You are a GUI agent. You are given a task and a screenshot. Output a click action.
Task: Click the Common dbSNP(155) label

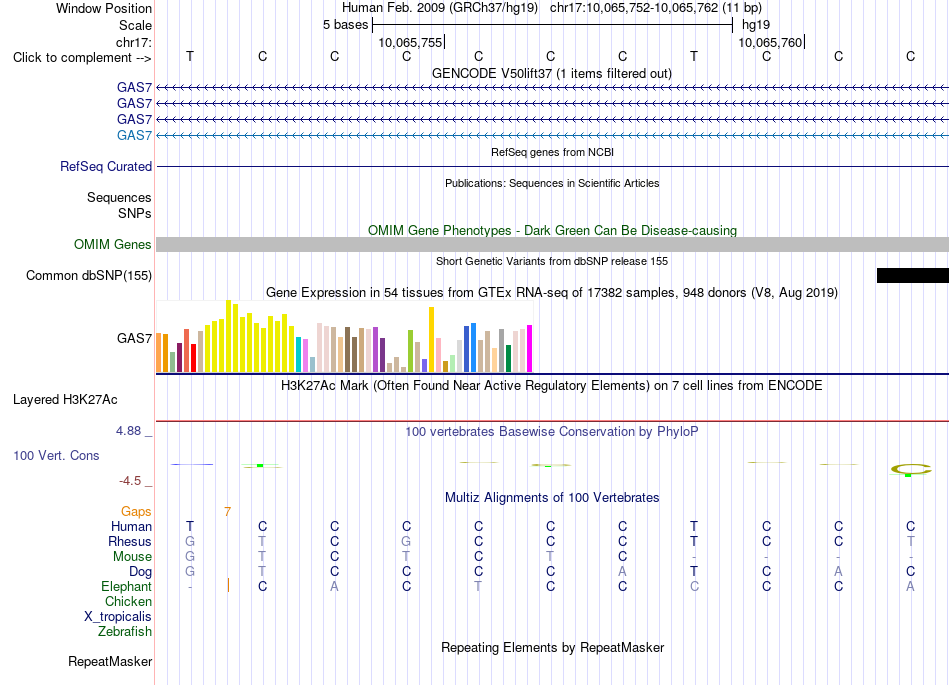89,276
